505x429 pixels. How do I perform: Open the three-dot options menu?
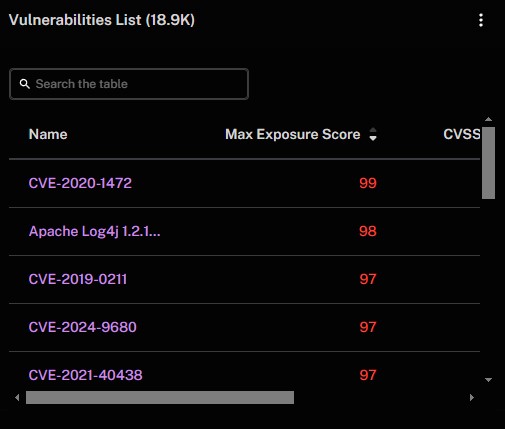click(x=481, y=20)
